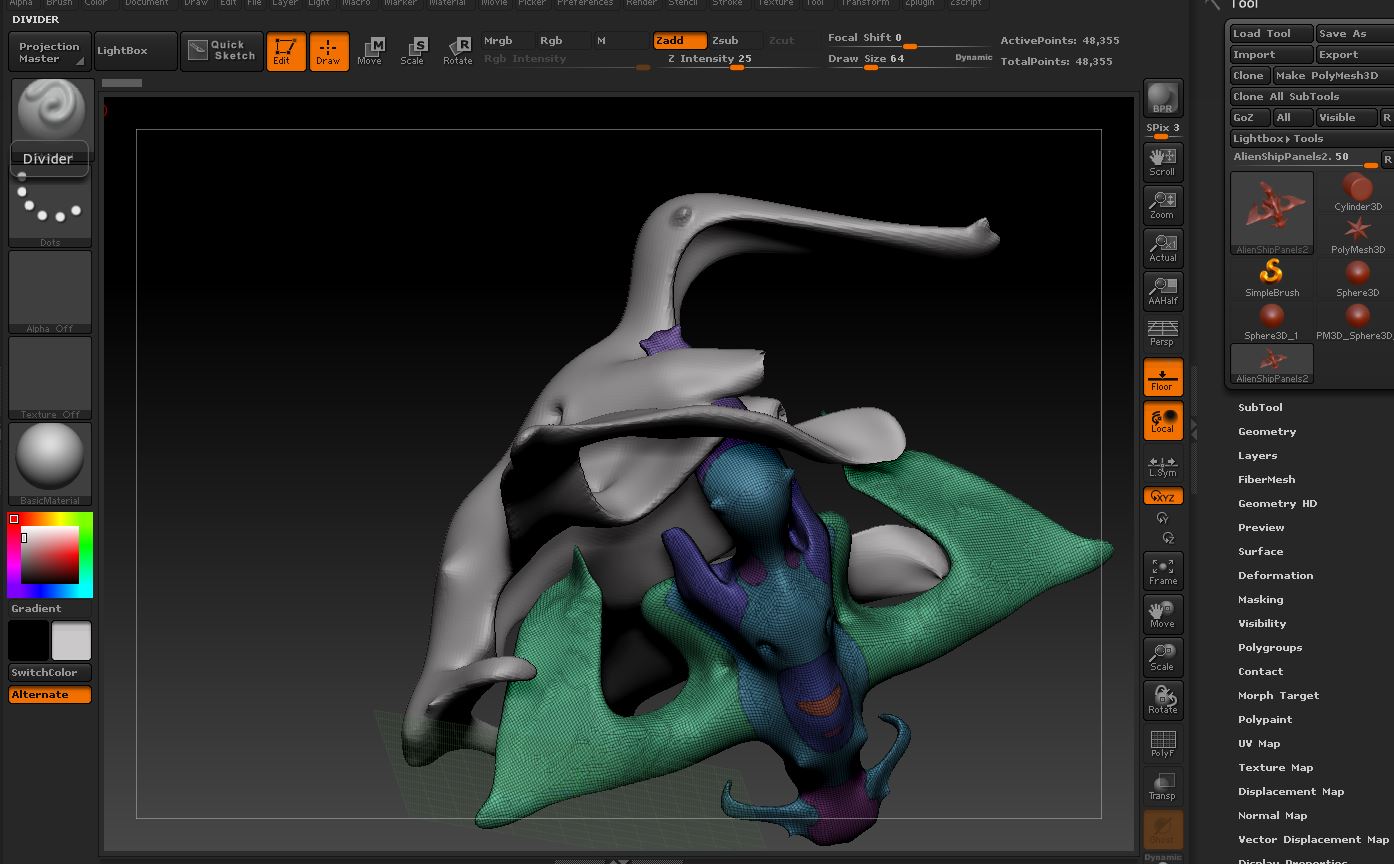
Task: Select Move mode in top shelf
Action: coord(370,51)
